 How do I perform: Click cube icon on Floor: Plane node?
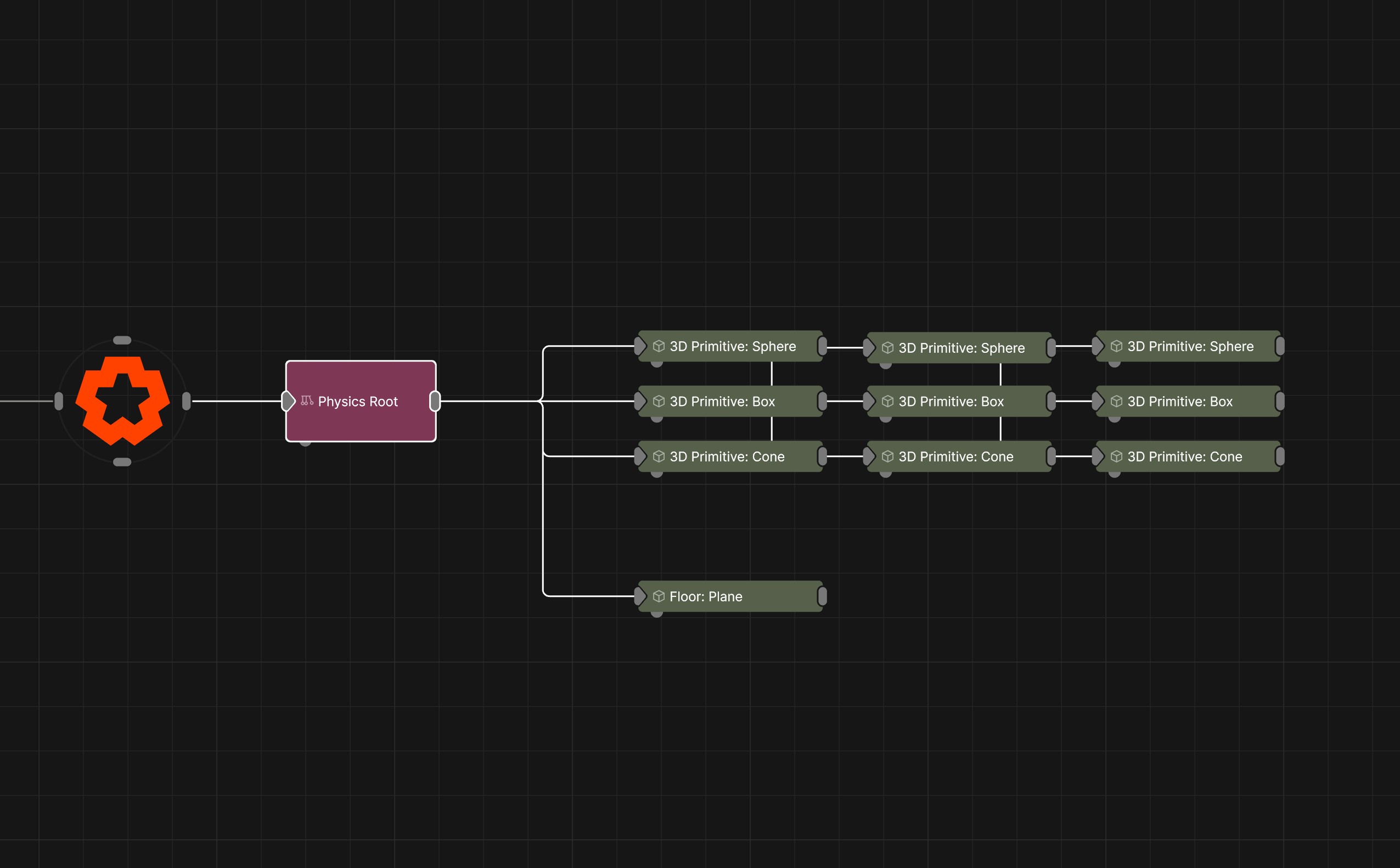click(659, 596)
